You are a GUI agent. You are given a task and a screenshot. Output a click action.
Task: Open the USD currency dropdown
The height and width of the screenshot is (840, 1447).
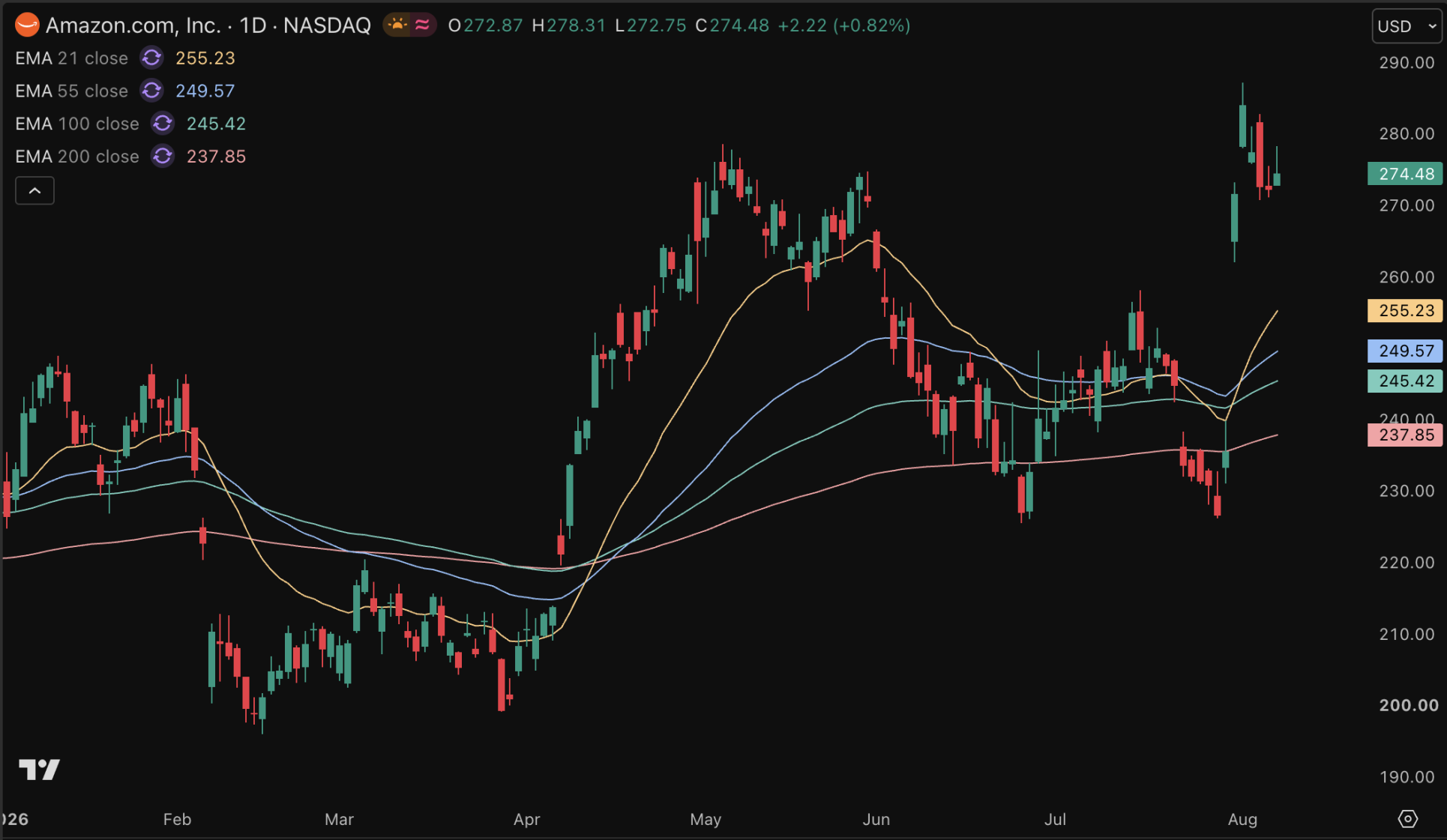tap(1407, 26)
